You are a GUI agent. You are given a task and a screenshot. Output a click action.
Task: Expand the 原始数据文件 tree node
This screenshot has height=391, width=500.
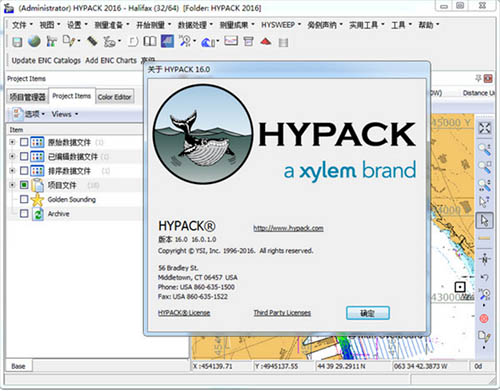pos(12,142)
